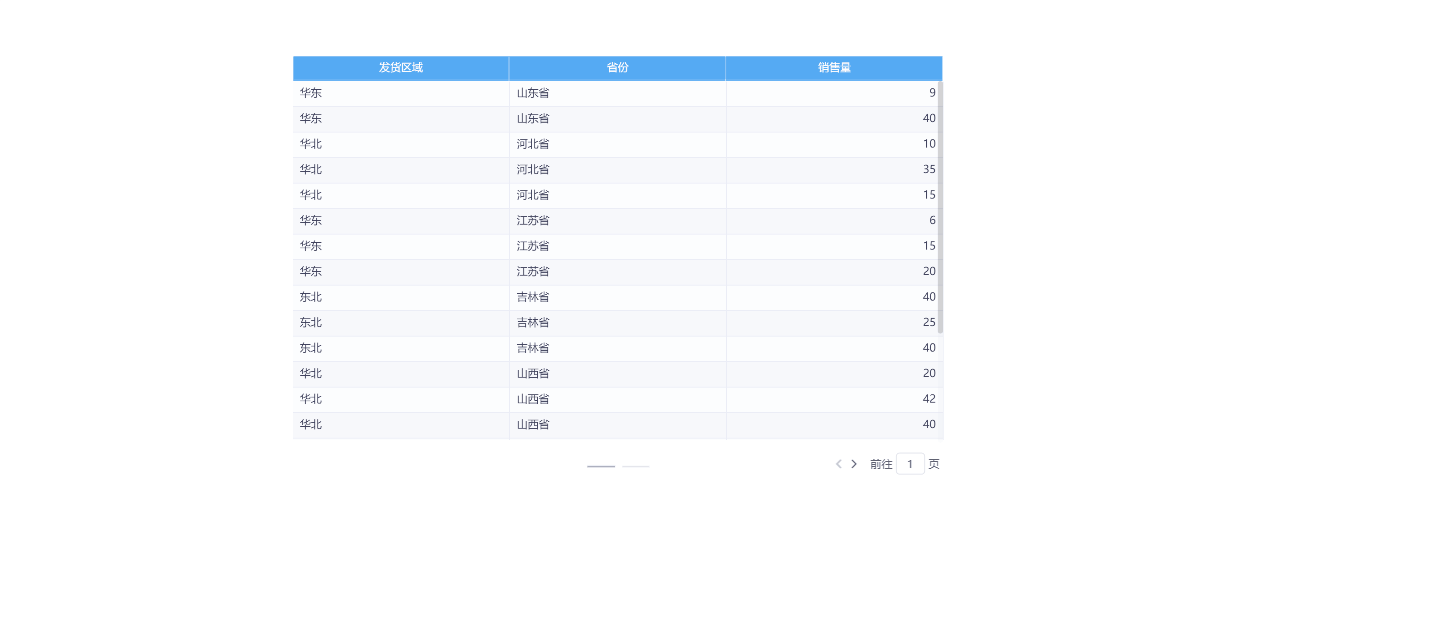Viewport: 1440px width, 625px height.
Task: Click 华北 in the row with sales 35
Action: tap(311, 170)
